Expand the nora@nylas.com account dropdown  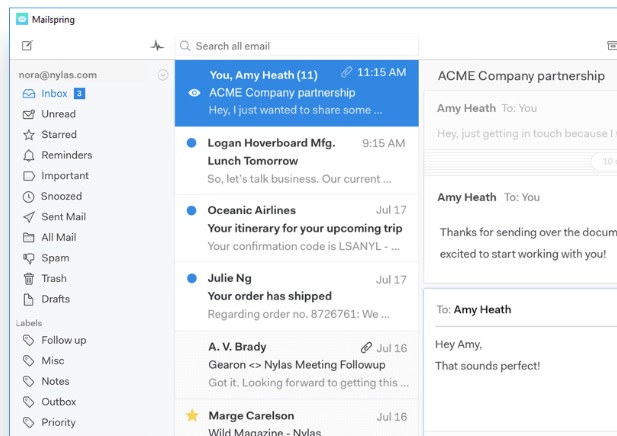(163, 75)
